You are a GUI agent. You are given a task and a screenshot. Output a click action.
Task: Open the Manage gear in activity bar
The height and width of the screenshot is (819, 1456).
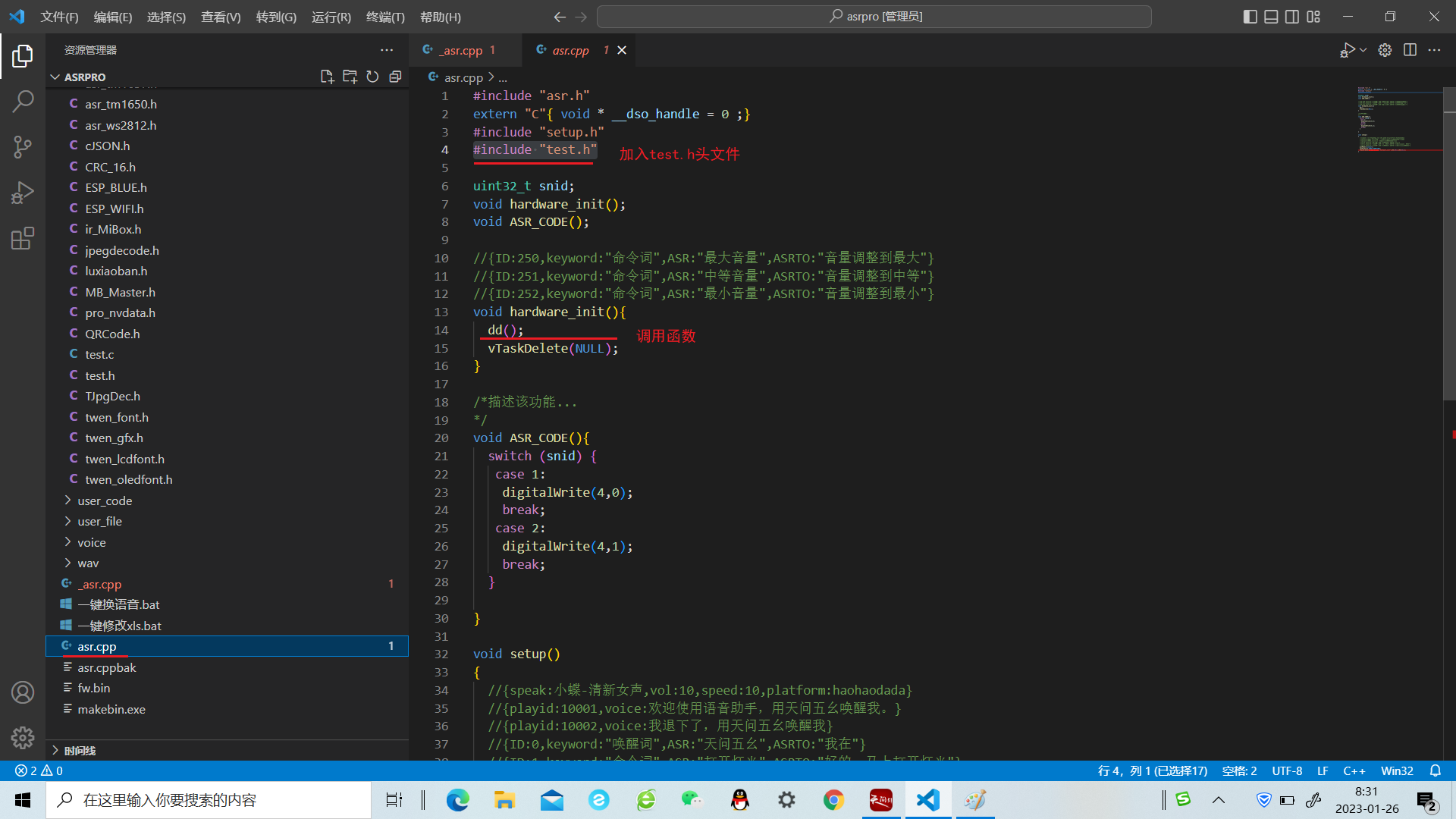(23, 737)
